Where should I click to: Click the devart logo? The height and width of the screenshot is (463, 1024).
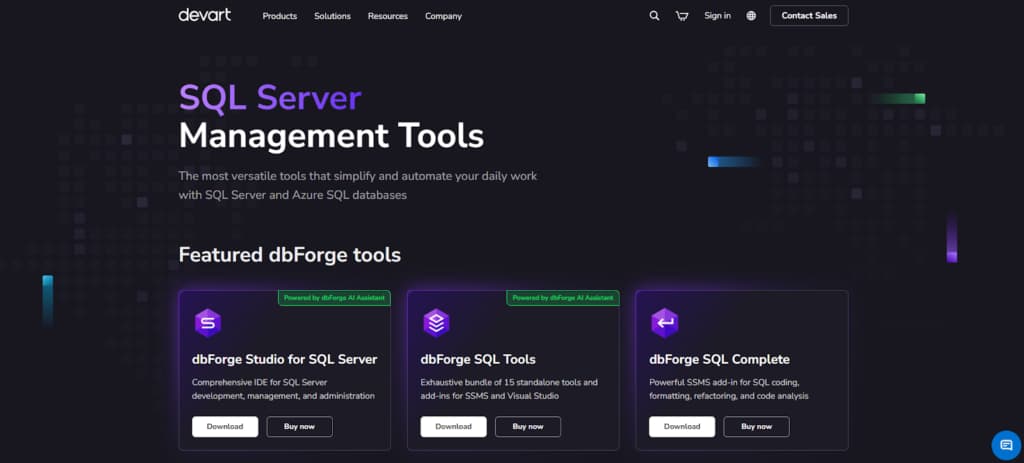(204, 14)
